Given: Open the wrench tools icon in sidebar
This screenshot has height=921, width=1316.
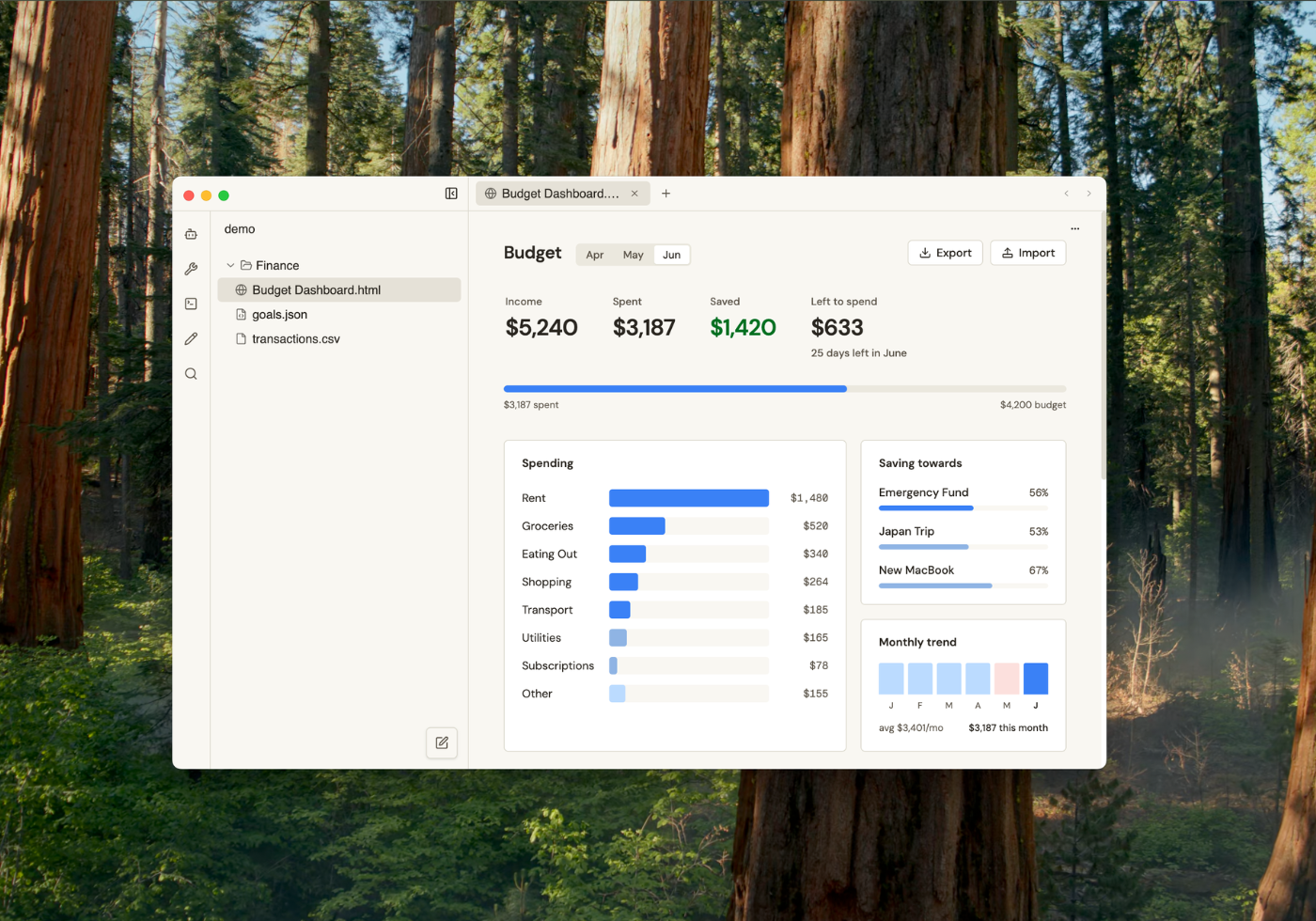Looking at the screenshot, I should tap(191, 269).
